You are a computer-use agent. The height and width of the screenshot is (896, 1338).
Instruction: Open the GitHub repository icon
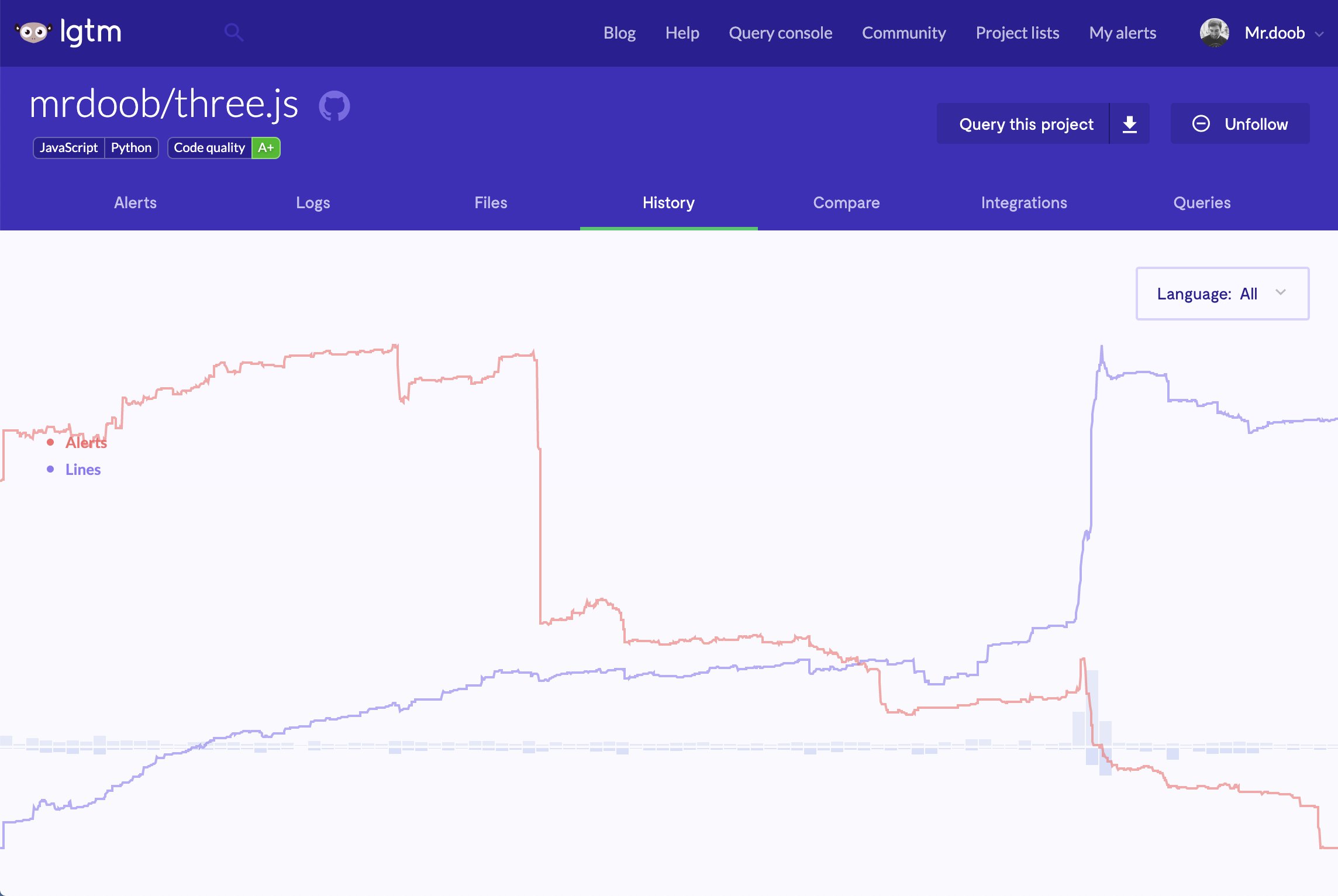[x=334, y=106]
